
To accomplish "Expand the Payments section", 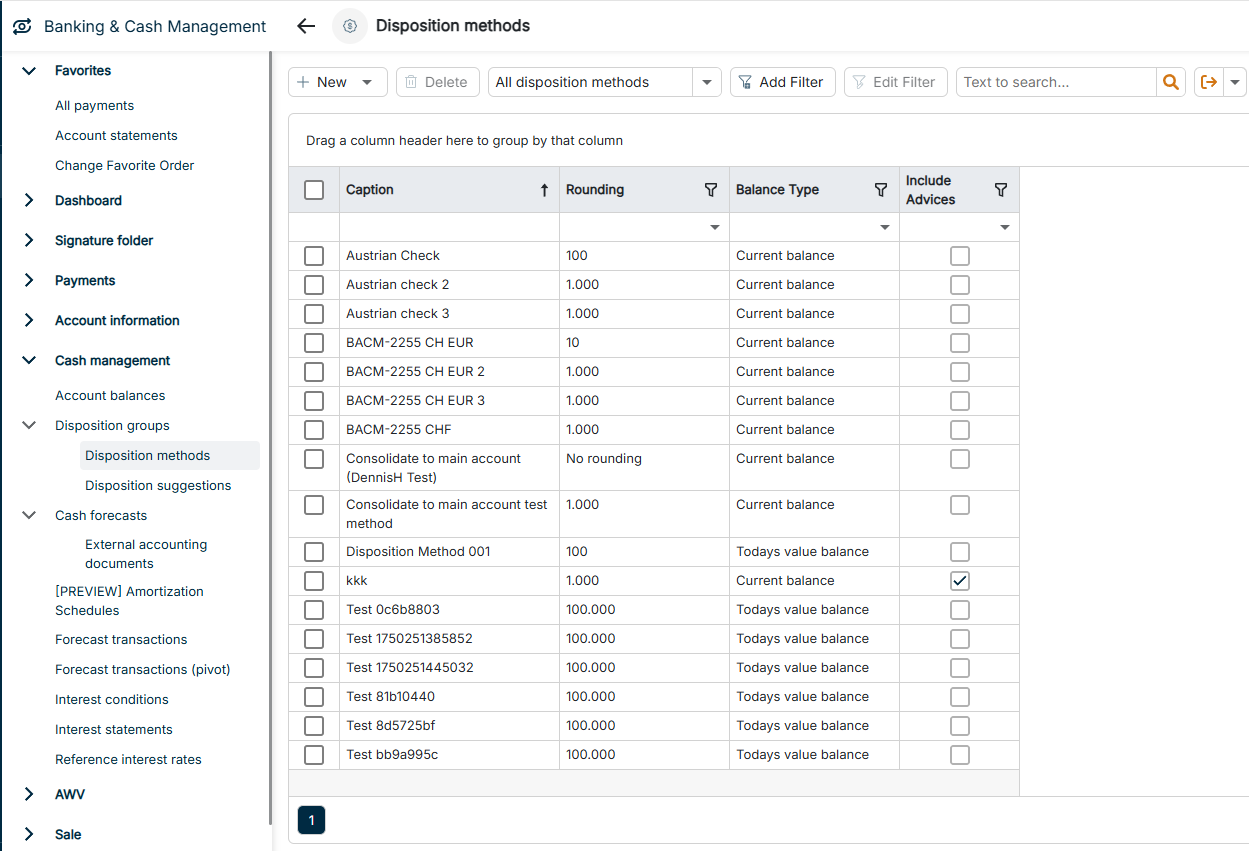I will click(x=29, y=281).
